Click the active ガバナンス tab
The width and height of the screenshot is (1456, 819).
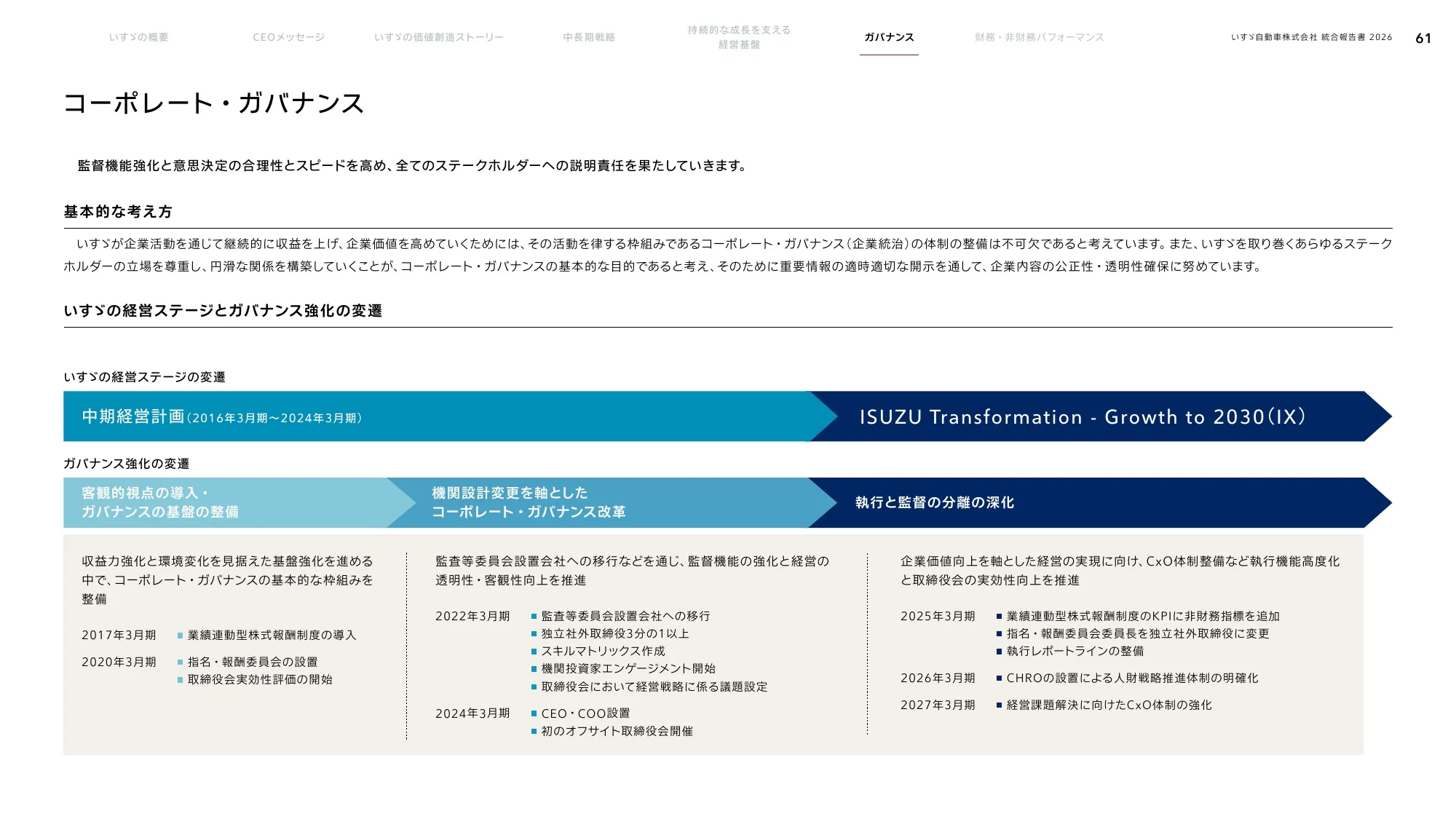point(889,37)
